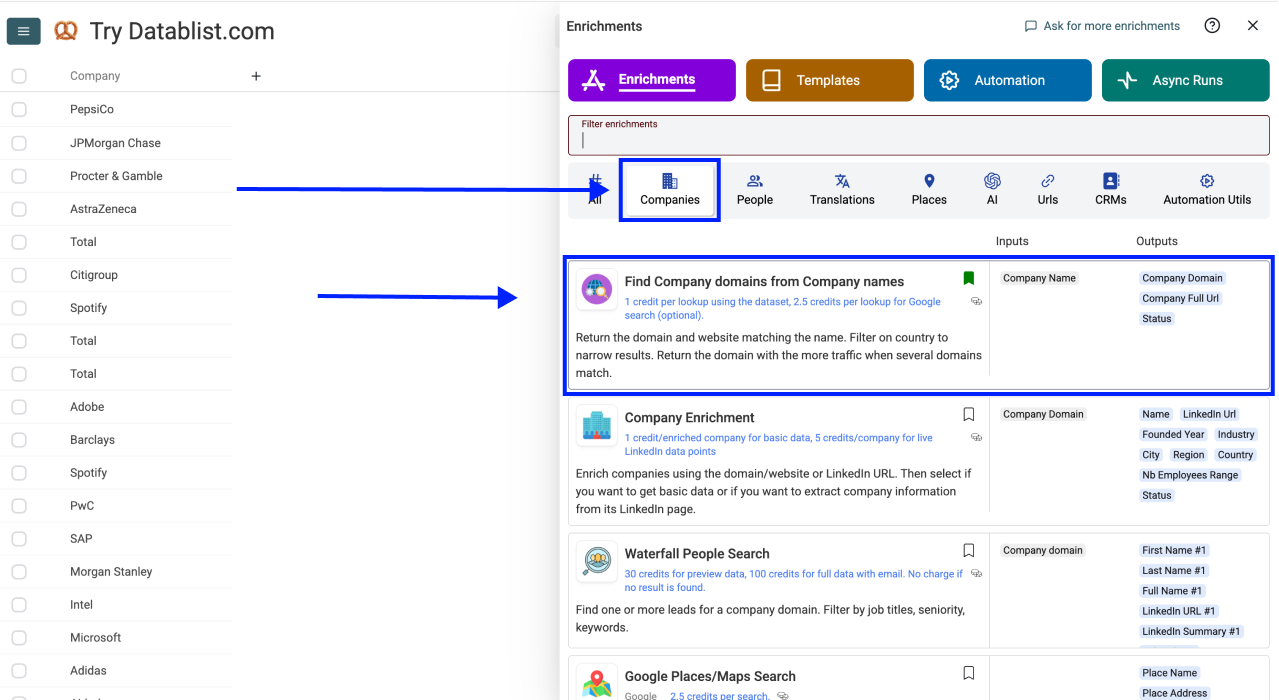Image resolution: width=1279 pixels, height=700 pixels.
Task: Filter enrichments by AI category
Action: (x=992, y=189)
